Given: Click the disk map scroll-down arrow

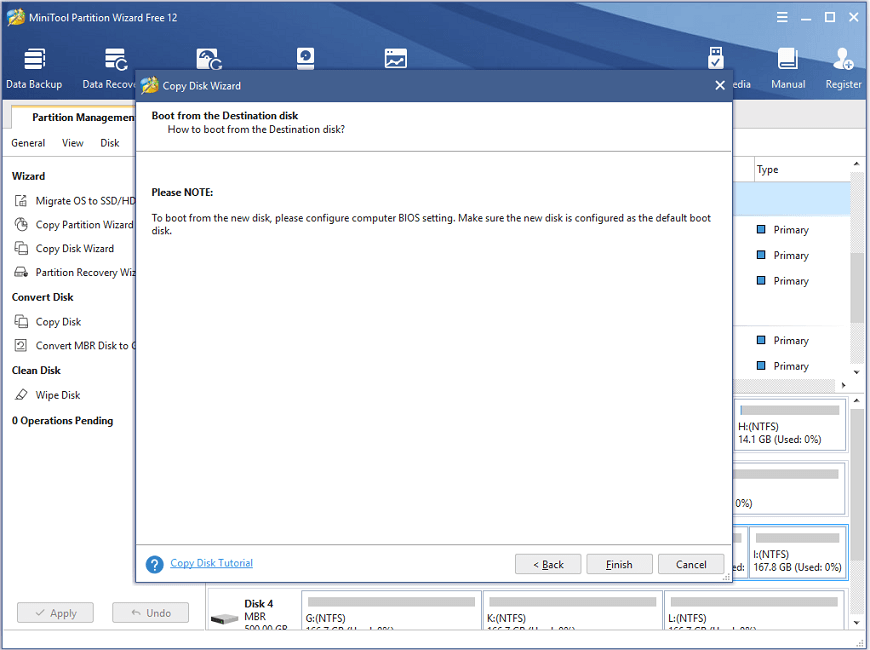Looking at the screenshot, I should (857, 623).
